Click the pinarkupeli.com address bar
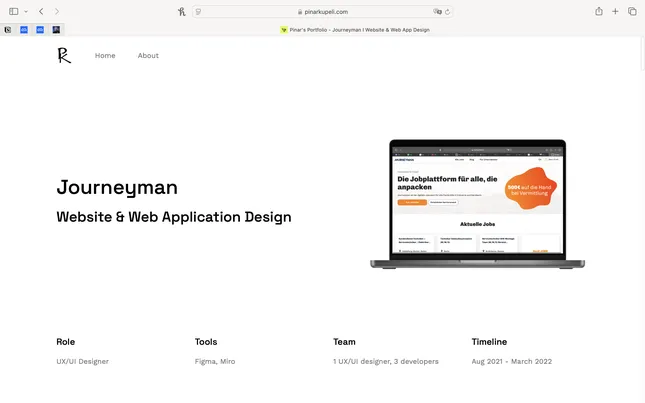 322,12
